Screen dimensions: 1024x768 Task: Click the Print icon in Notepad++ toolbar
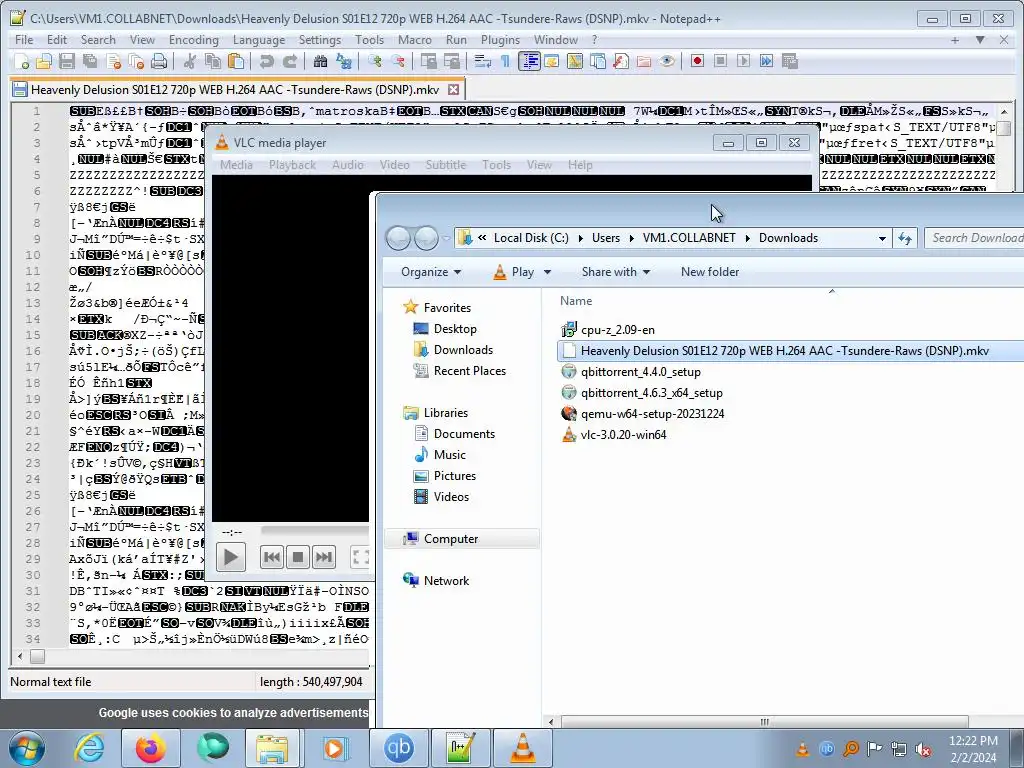coord(159,61)
